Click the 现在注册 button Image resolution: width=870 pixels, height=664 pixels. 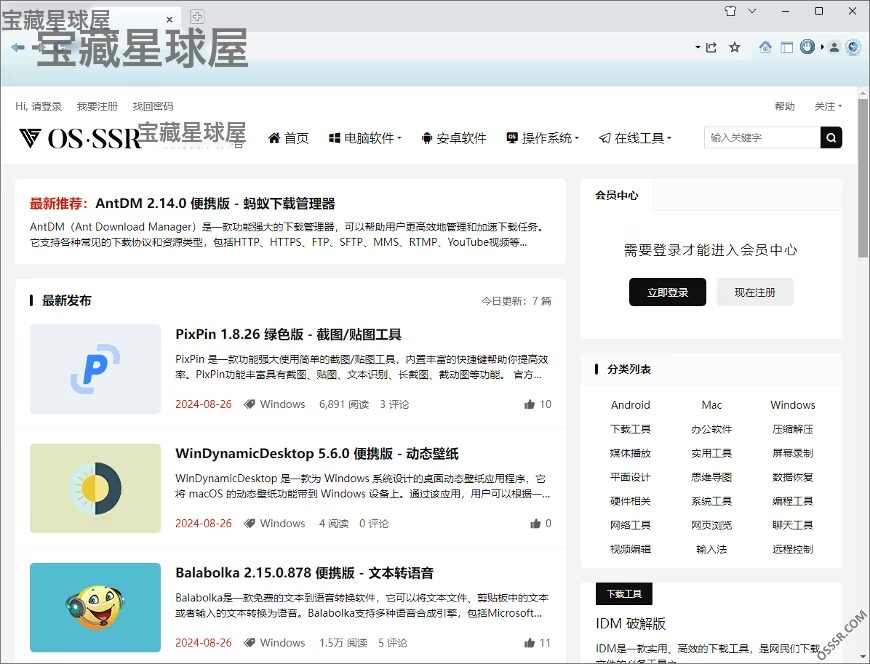pyautogui.click(x=755, y=292)
